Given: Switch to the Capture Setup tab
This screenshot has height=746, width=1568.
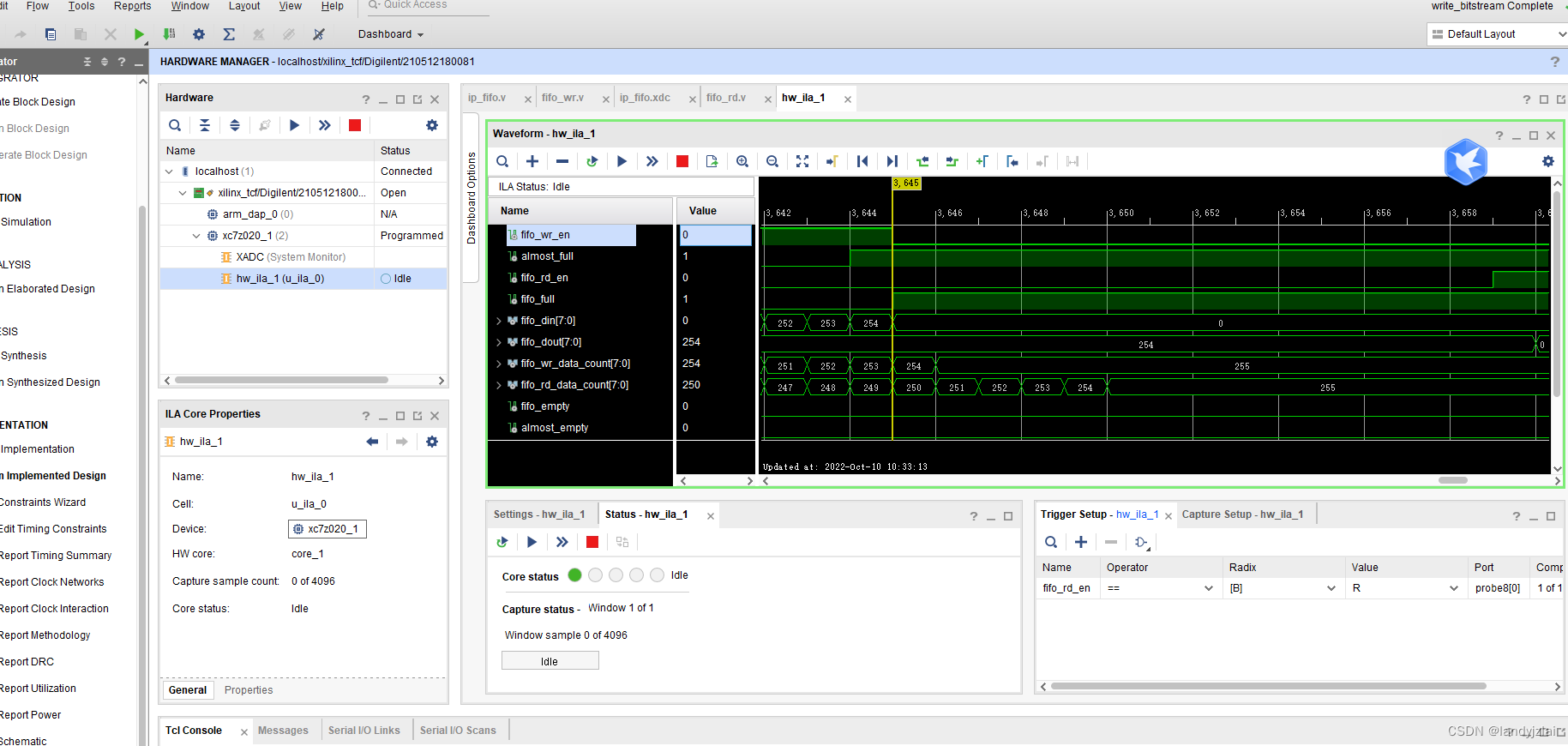Looking at the screenshot, I should [x=1242, y=514].
